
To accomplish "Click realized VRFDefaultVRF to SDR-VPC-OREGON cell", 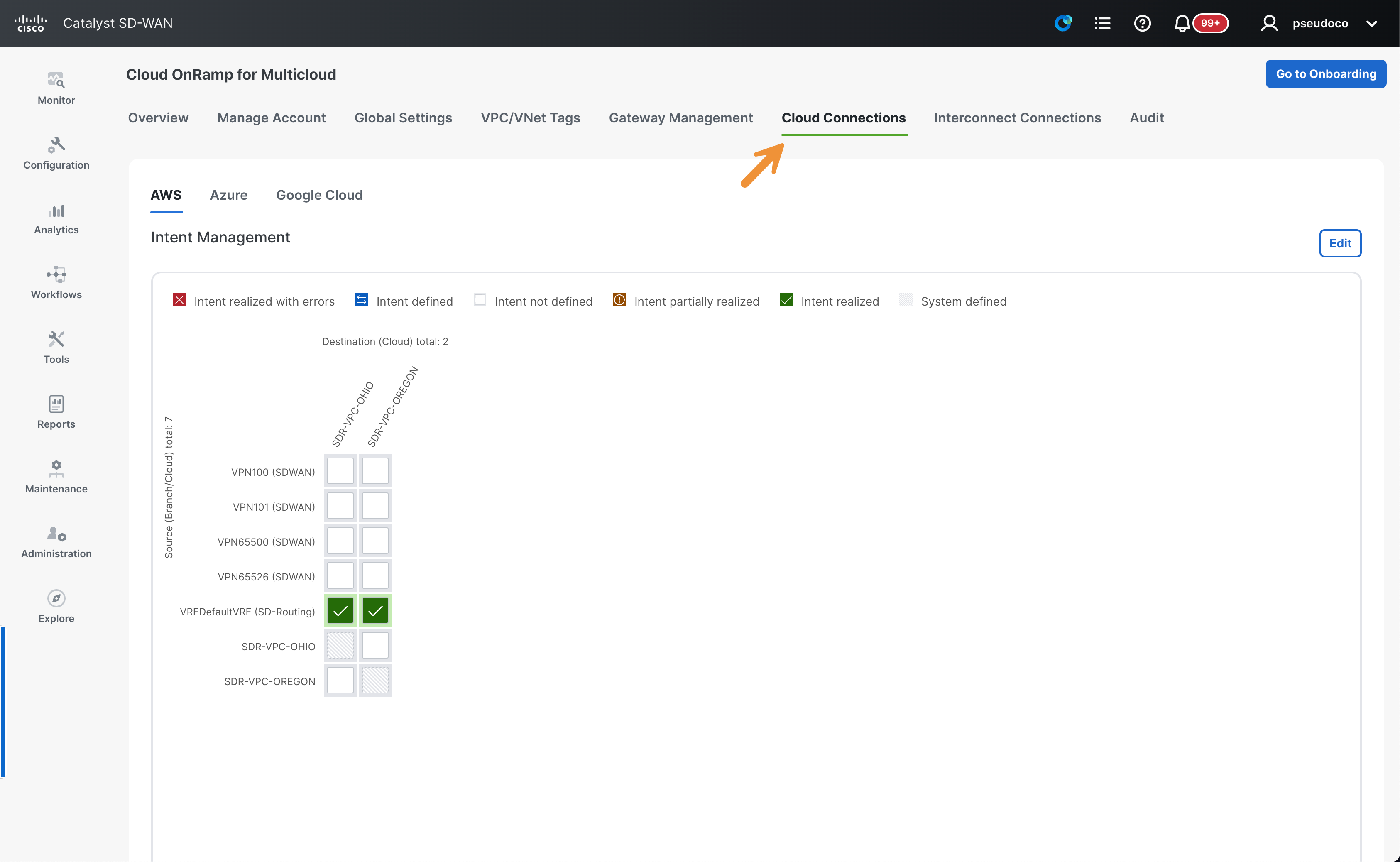I will point(375,611).
